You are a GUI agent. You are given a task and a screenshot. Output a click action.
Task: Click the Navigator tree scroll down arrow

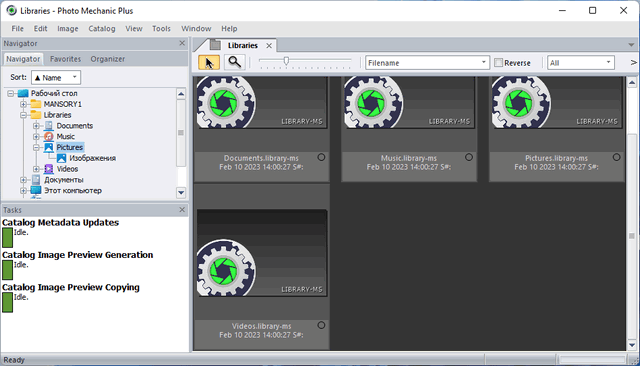coord(181,192)
